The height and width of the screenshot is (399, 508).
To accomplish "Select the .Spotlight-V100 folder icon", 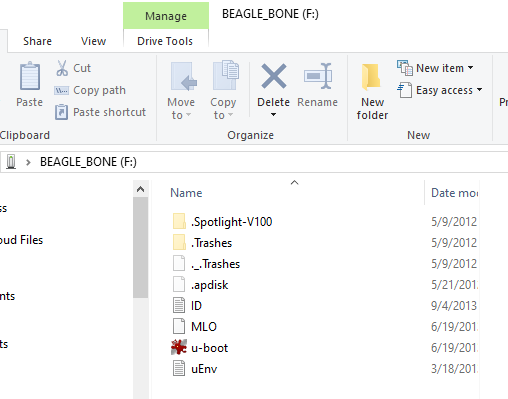I will [179, 221].
